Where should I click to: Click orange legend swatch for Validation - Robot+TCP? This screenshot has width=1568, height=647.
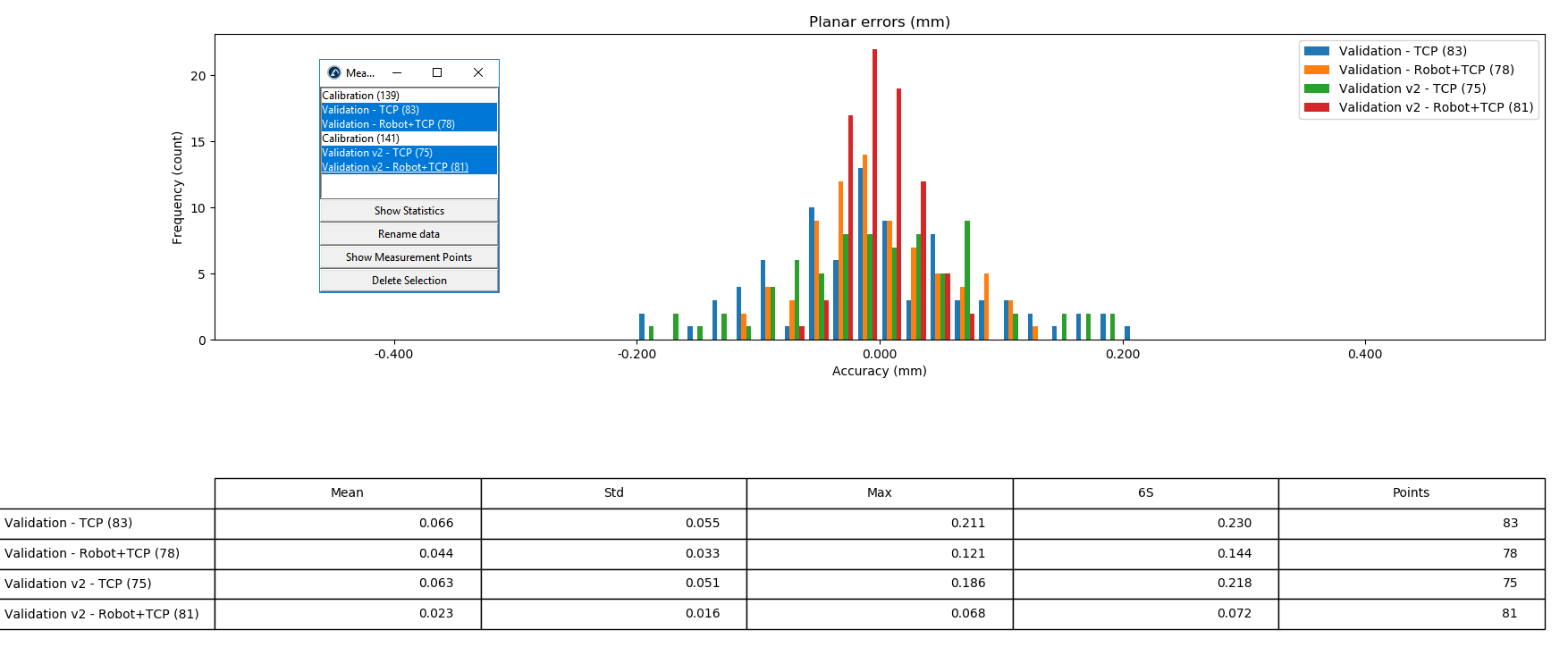click(1316, 71)
